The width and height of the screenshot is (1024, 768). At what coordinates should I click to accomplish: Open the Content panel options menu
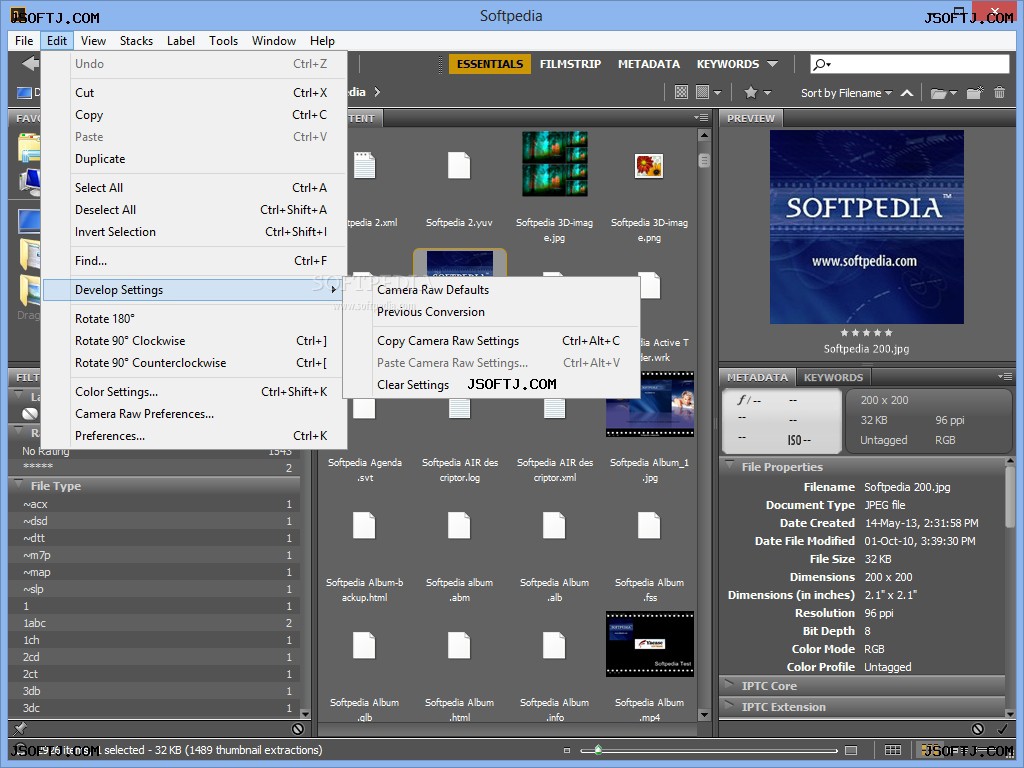click(x=701, y=118)
